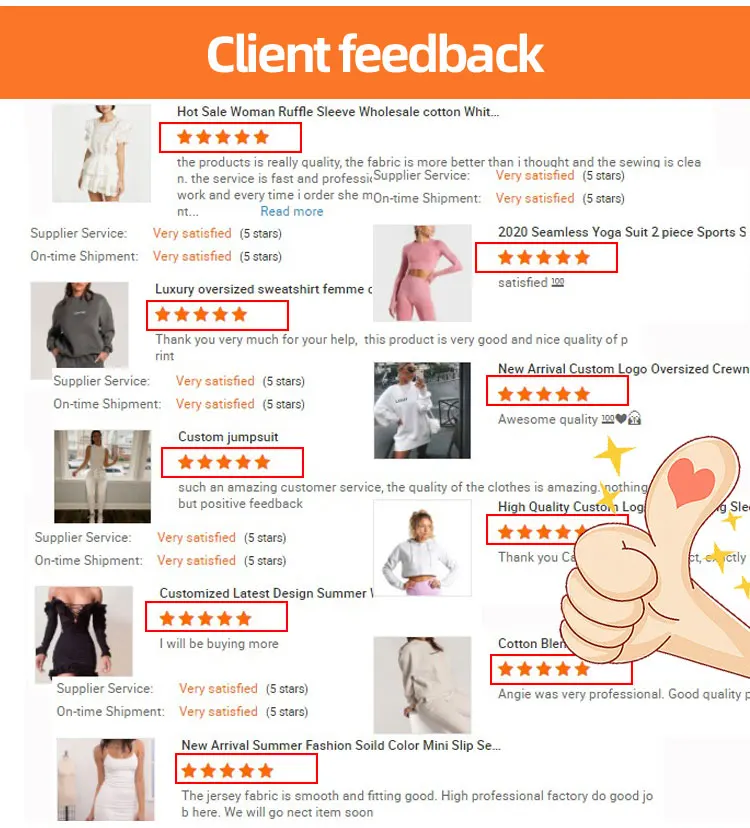Image resolution: width=750 pixels, height=828 pixels.
Task: Click the white oversized crewneck product photo
Action: point(422,410)
